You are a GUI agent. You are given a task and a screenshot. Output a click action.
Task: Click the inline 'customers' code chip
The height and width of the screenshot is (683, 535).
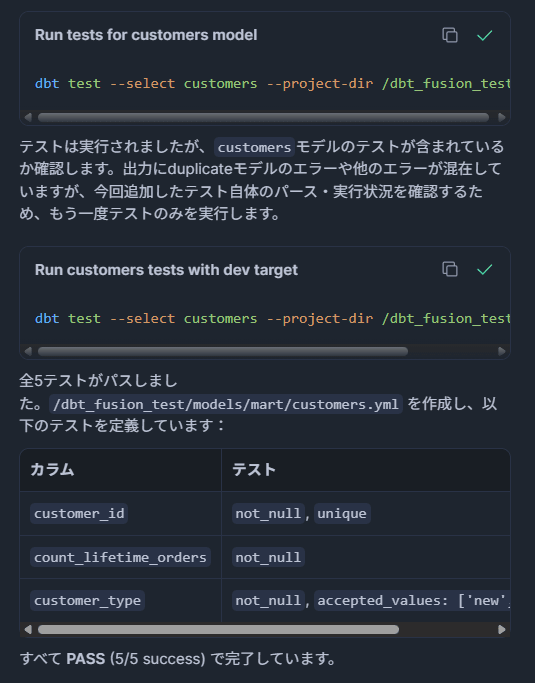254,147
